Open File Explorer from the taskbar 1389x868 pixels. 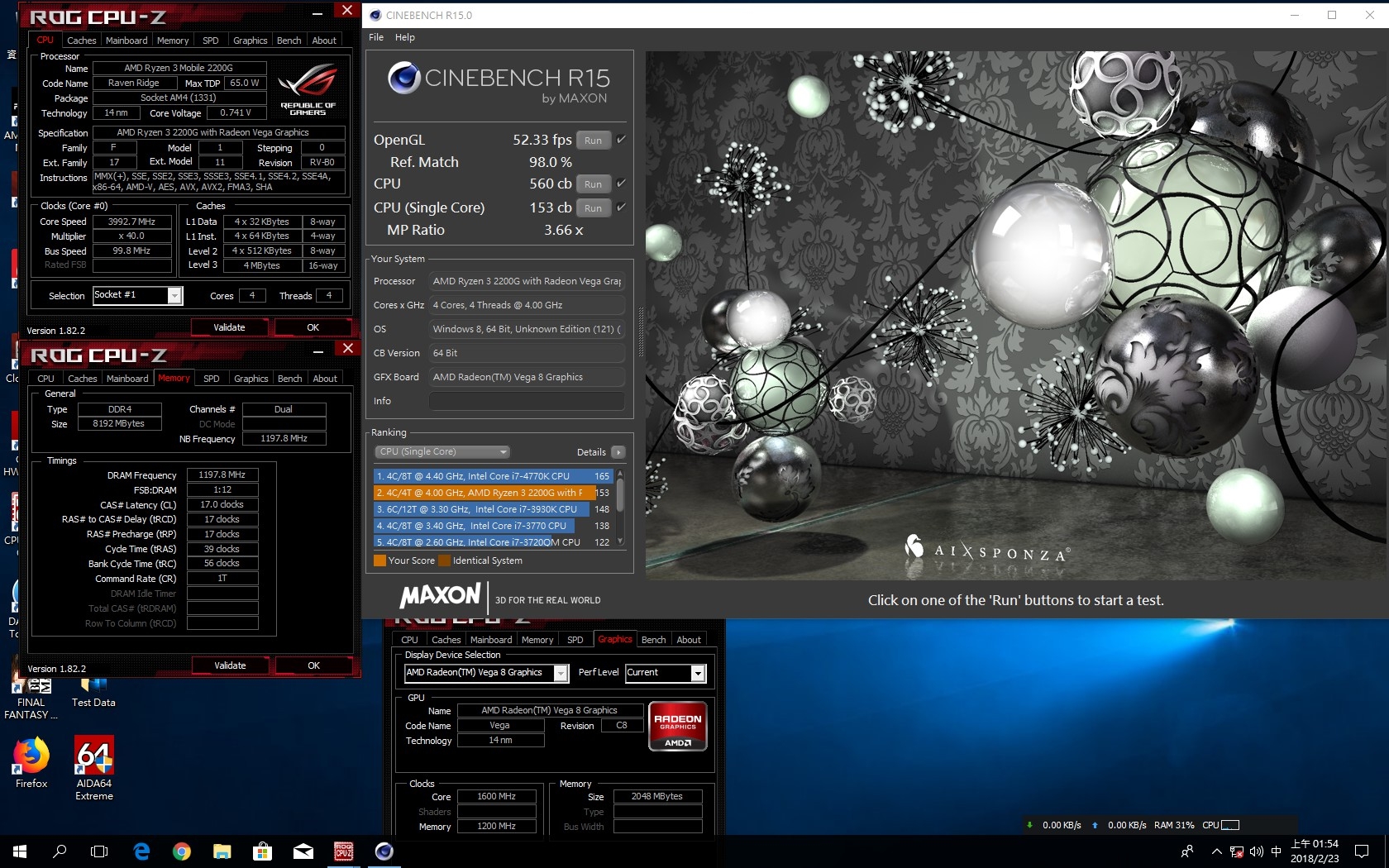(222, 851)
